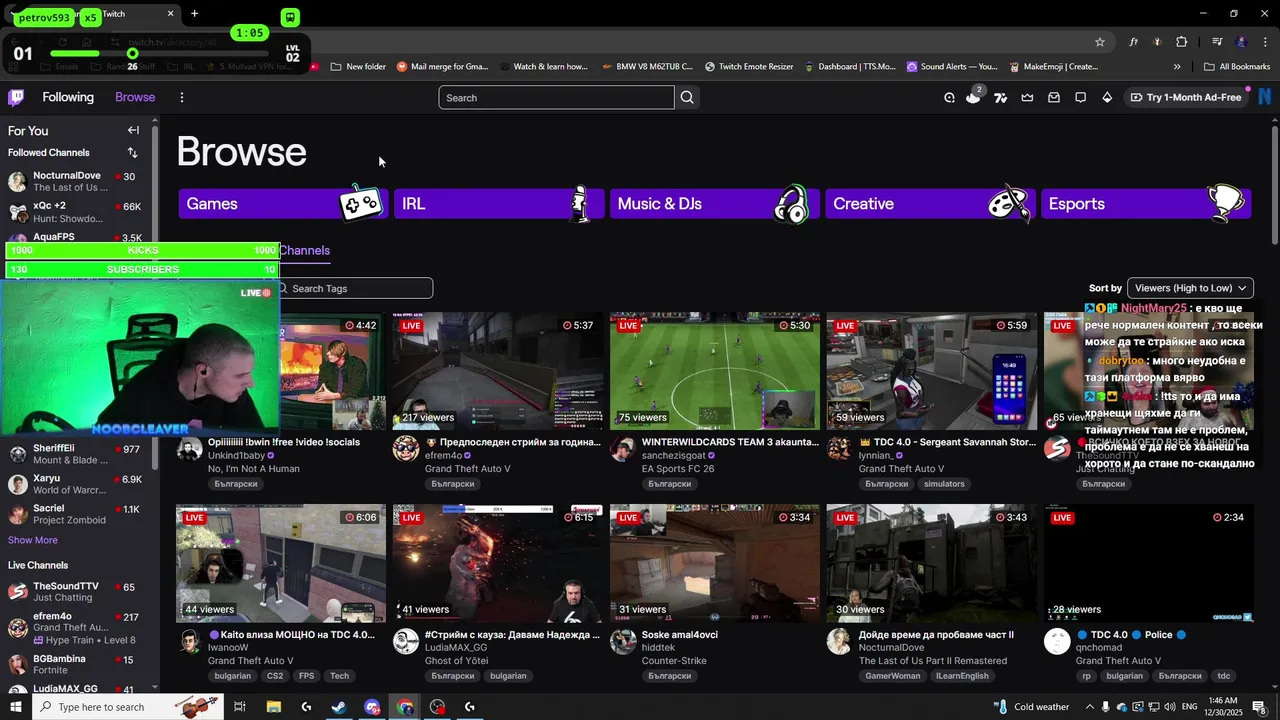Open the hiddtek Counter-Strike stream thumbnail
The width and height of the screenshot is (1280, 720).
tap(714, 563)
